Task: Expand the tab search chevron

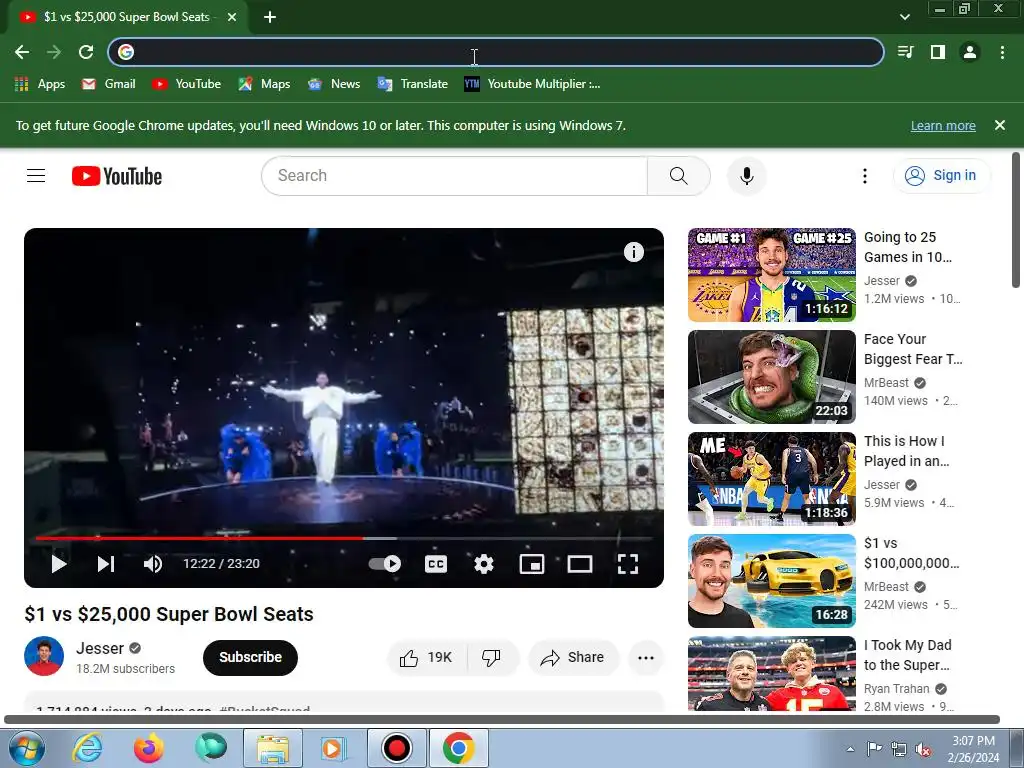Action: coord(904,18)
